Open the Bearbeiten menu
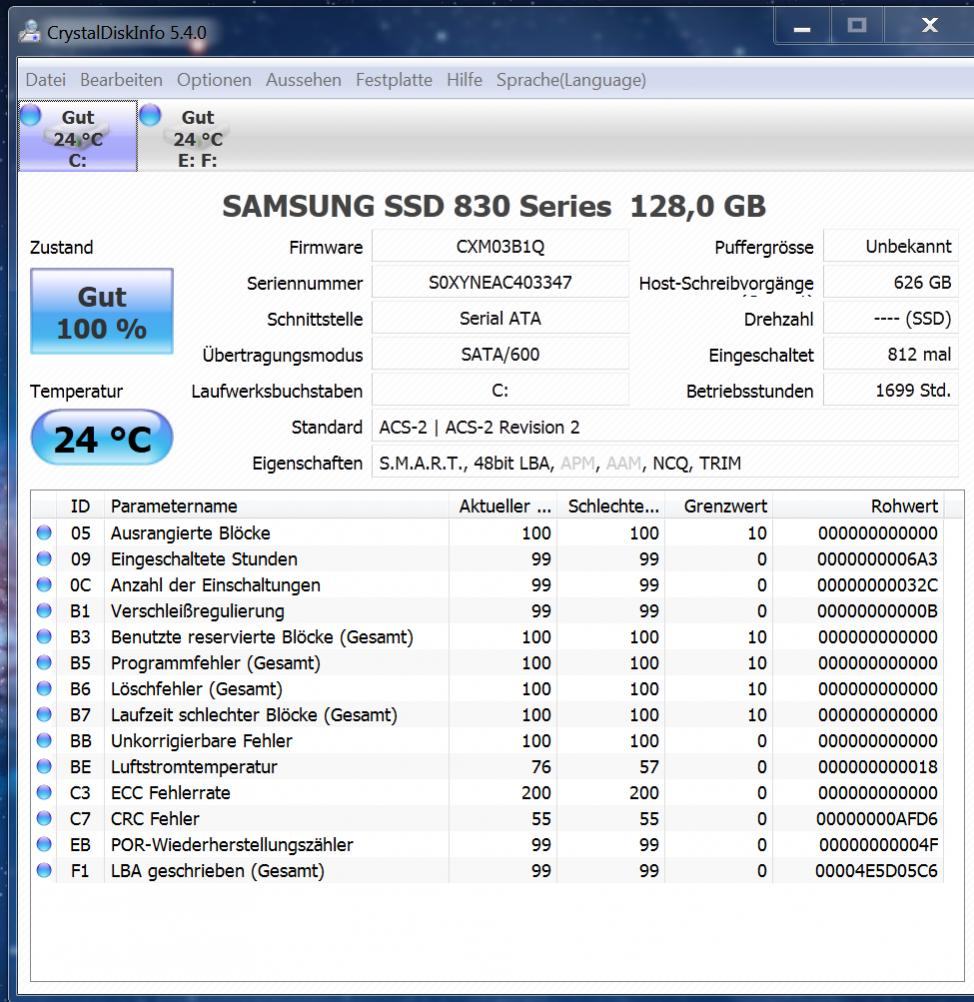This screenshot has height=1002, width=974. tap(121, 80)
